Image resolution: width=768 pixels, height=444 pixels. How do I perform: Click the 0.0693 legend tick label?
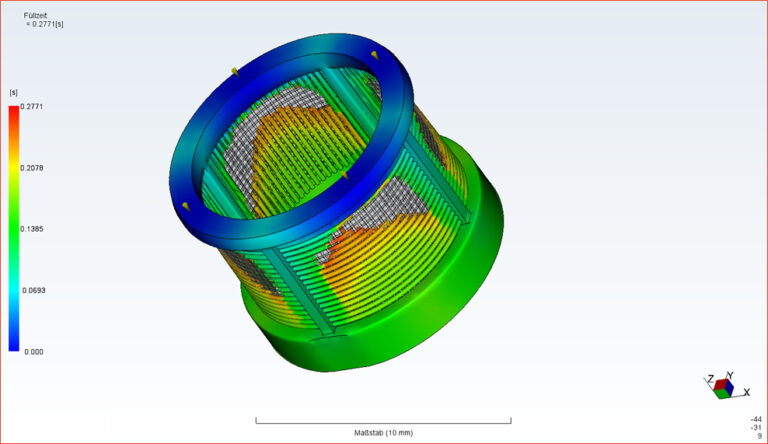[x=33, y=290]
